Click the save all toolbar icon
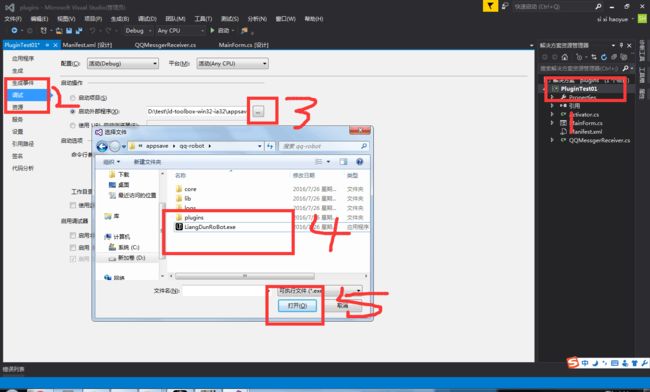Viewport: 650px width, 392px height. click(79, 31)
